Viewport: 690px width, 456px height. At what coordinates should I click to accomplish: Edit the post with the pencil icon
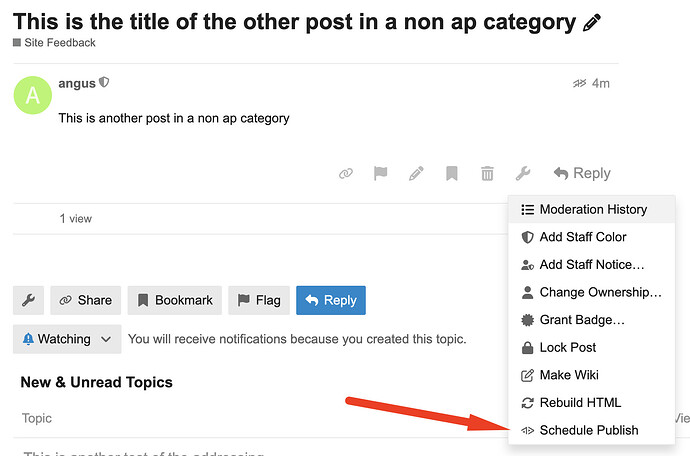(x=416, y=173)
